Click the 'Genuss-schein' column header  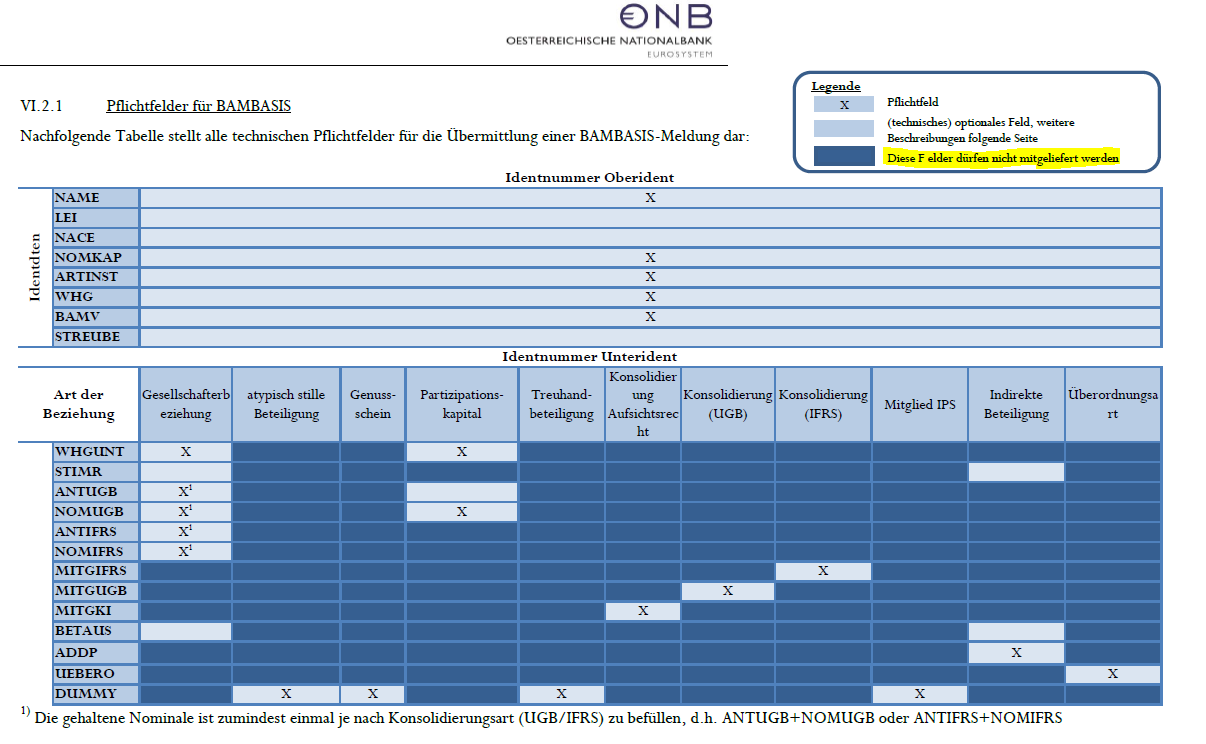pos(373,404)
